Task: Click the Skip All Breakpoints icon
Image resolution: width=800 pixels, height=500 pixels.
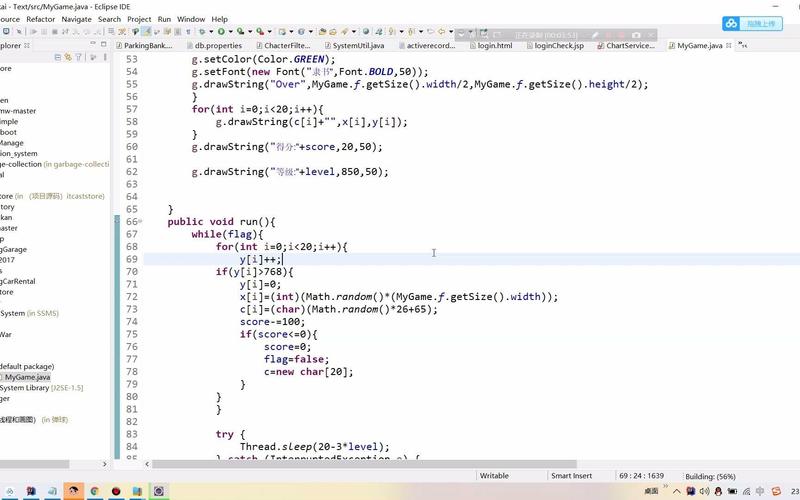Action: (x=18, y=32)
